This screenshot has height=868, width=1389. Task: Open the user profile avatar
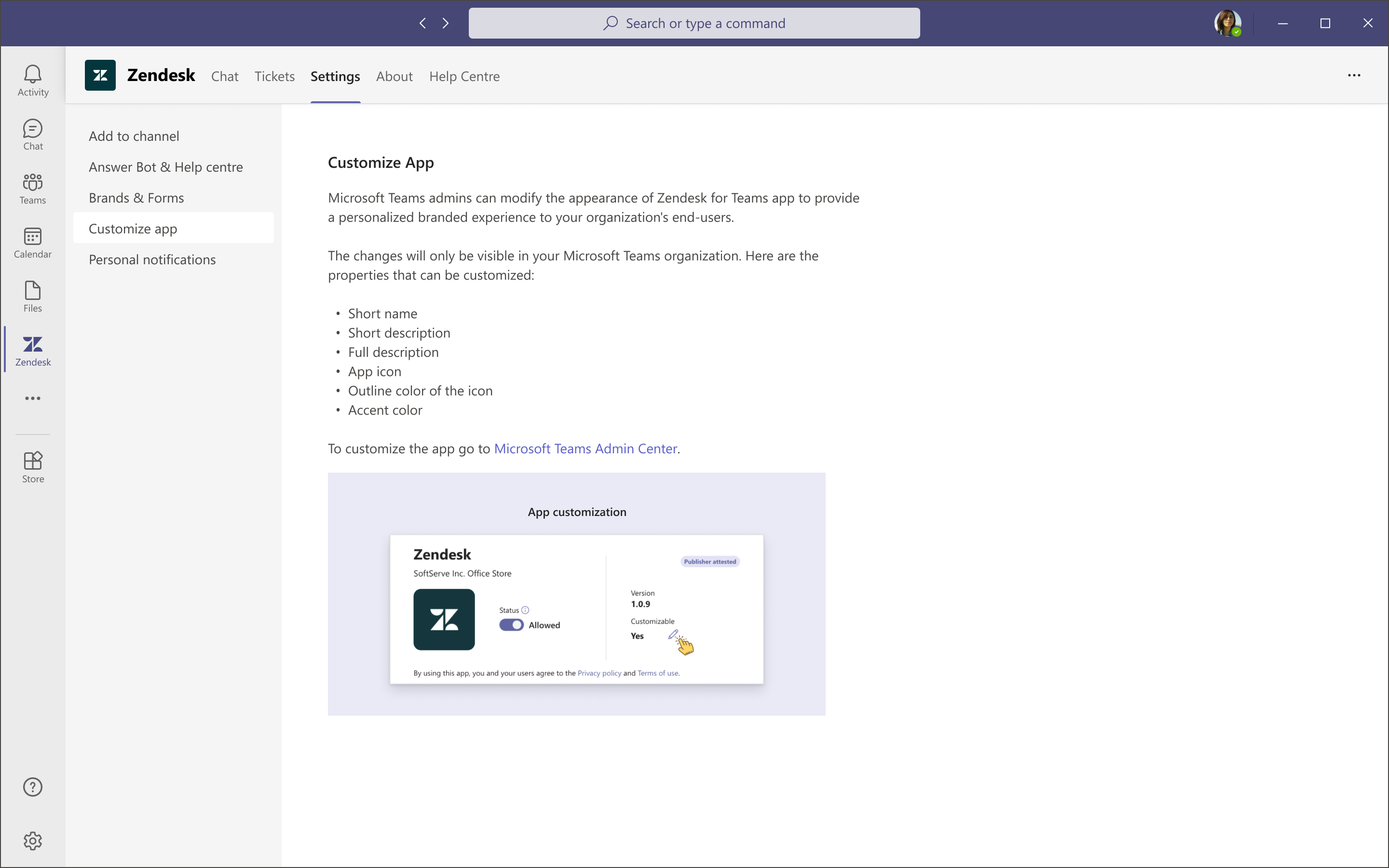click(1227, 23)
